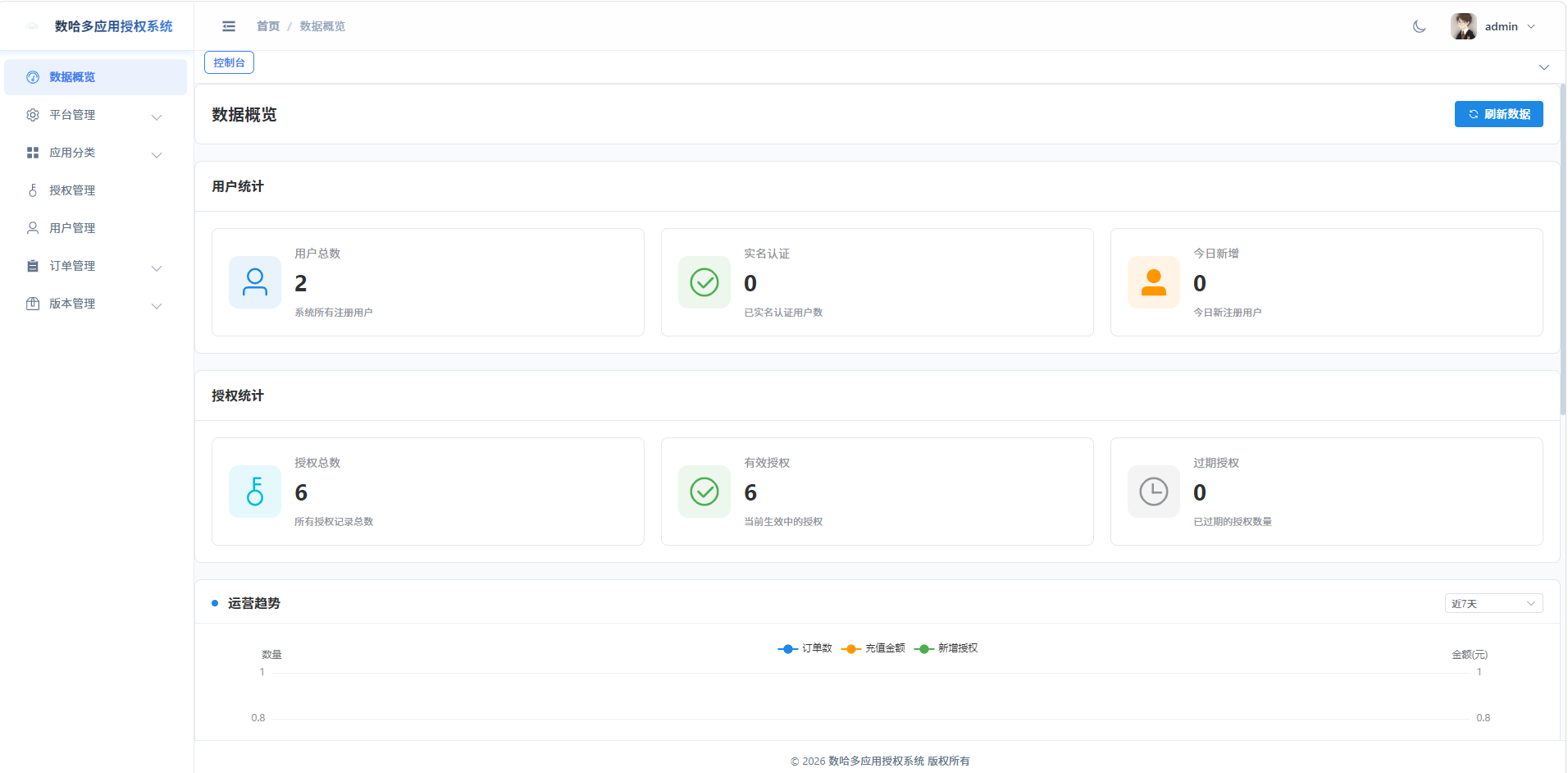Click the 授权总数 key icon

click(x=255, y=492)
